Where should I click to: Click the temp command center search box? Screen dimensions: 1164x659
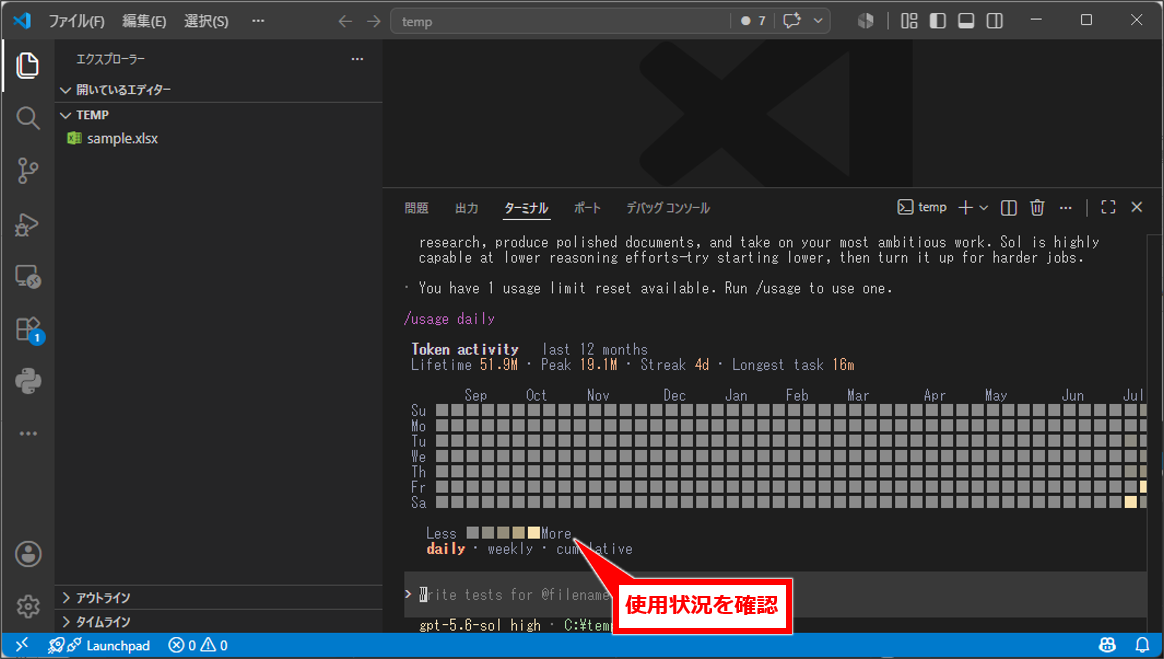[x=560, y=21]
